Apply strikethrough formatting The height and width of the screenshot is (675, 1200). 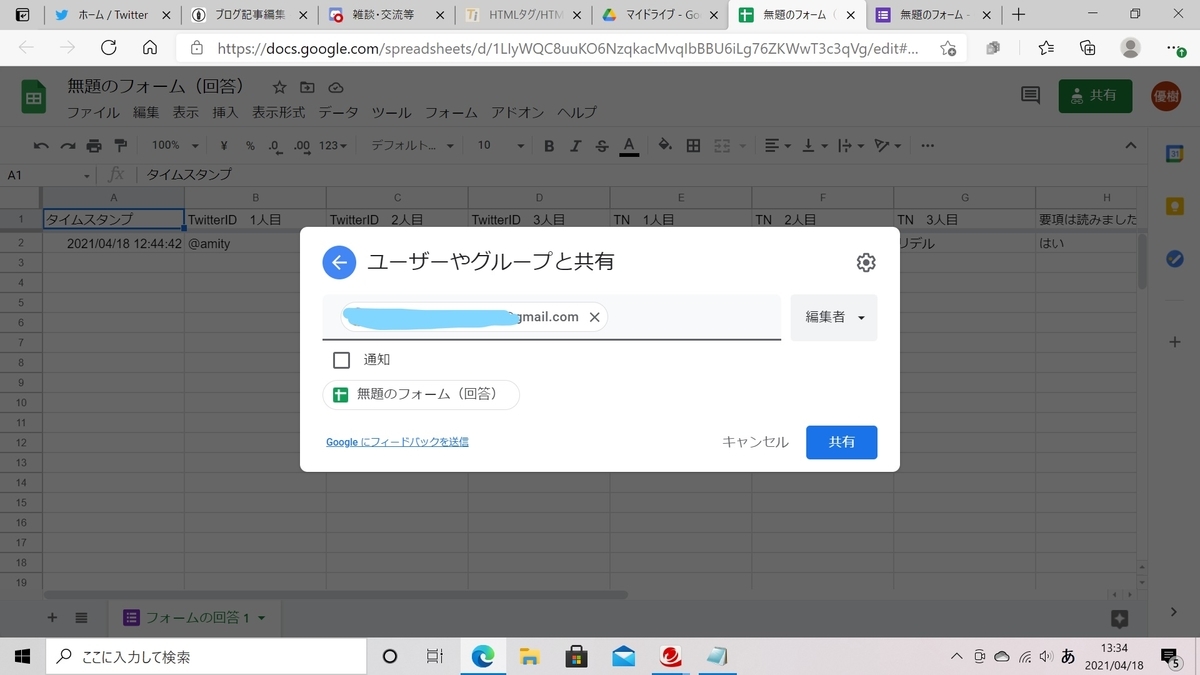(x=601, y=145)
